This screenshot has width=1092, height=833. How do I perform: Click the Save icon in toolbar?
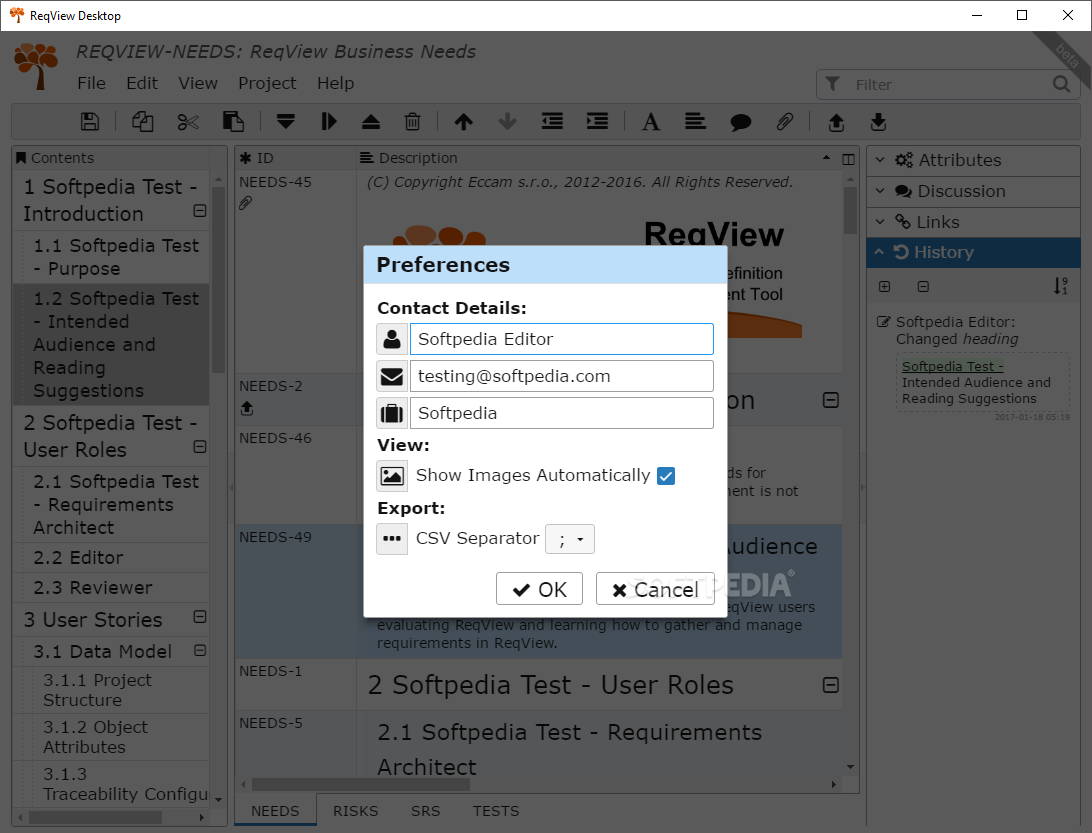(x=90, y=122)
